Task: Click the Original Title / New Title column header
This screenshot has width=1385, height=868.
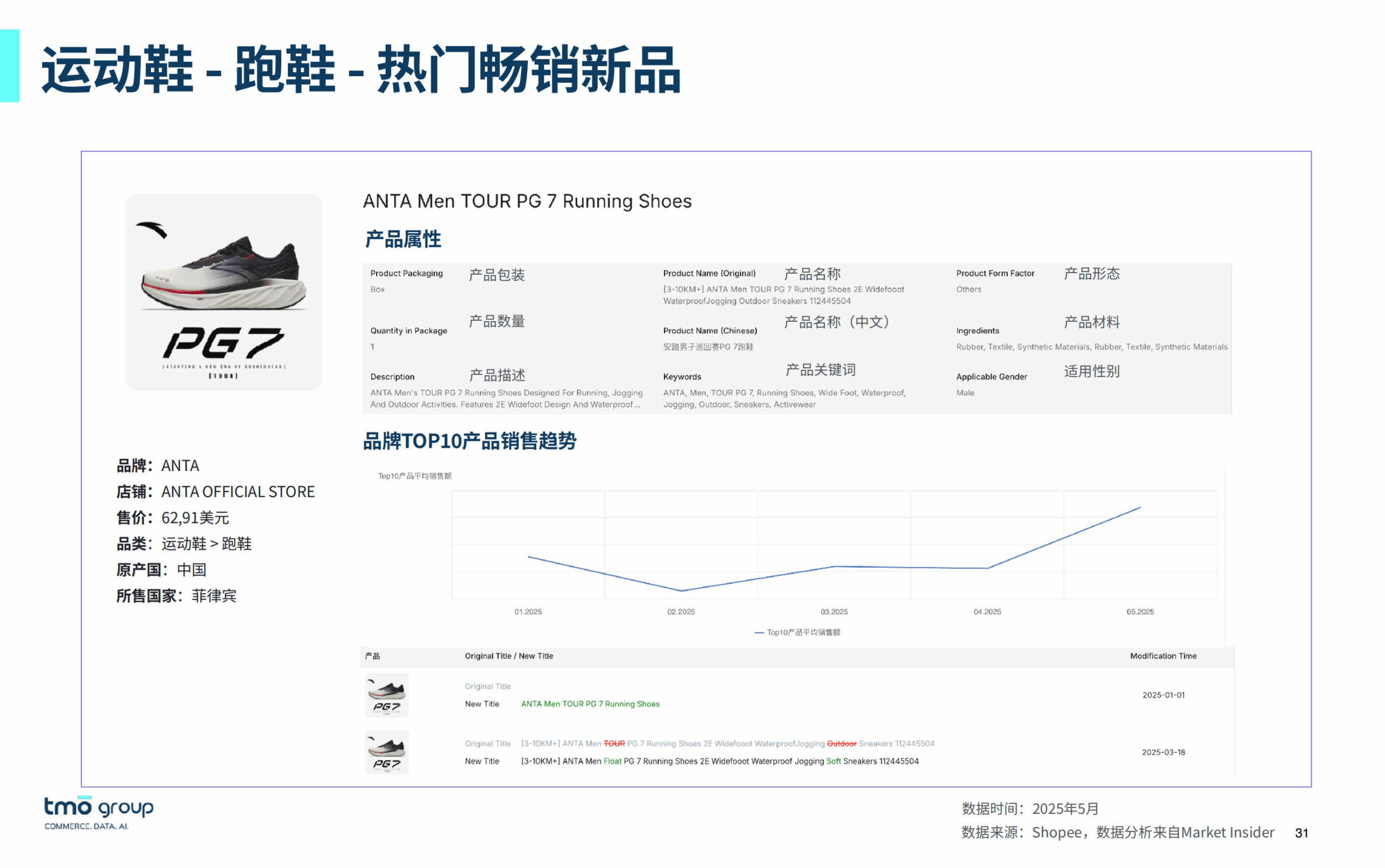Action: coord(509,655)
